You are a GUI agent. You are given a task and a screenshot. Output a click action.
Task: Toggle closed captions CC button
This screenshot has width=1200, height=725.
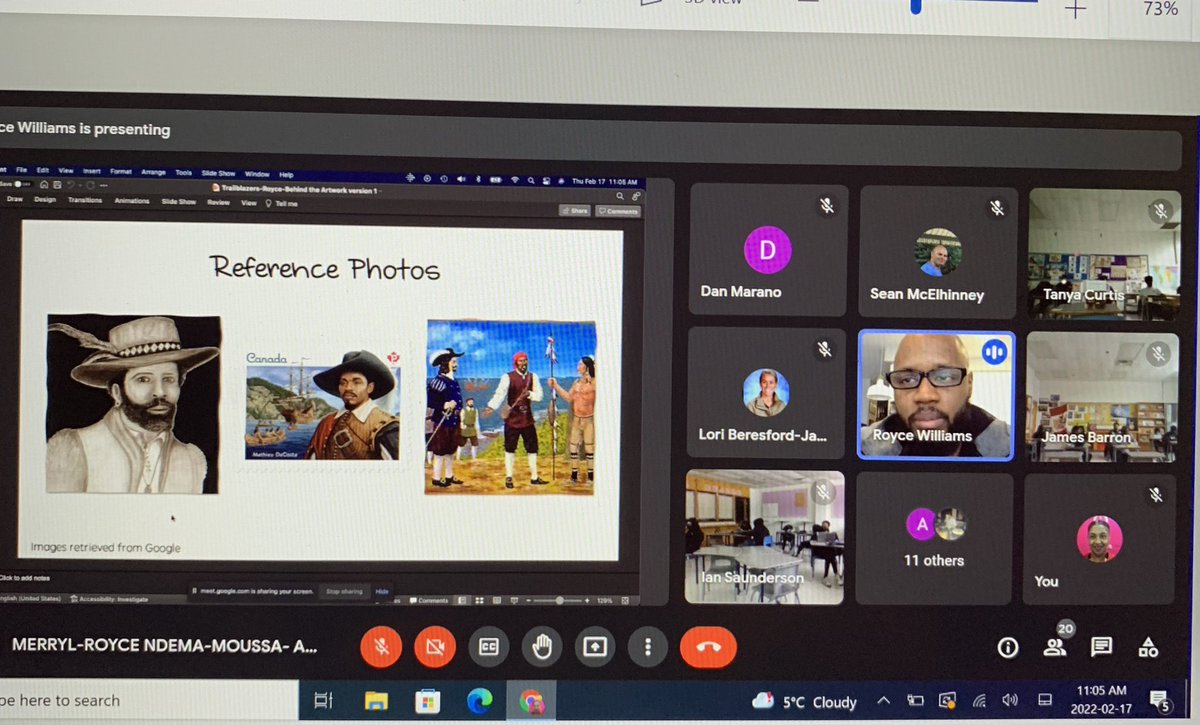pyautogui.click(x=489, y=647)
